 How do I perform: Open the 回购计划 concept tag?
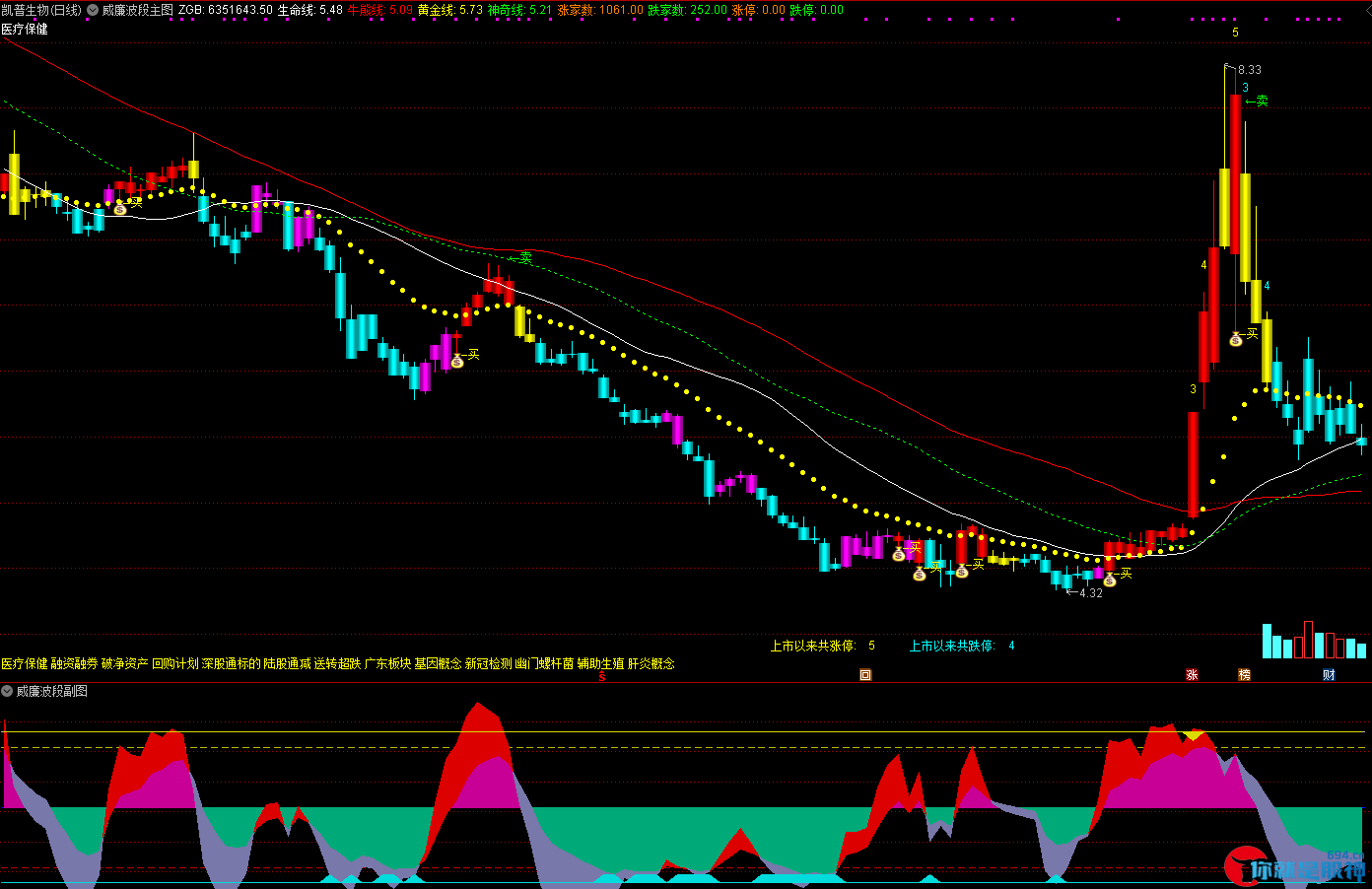pos(175,664)
